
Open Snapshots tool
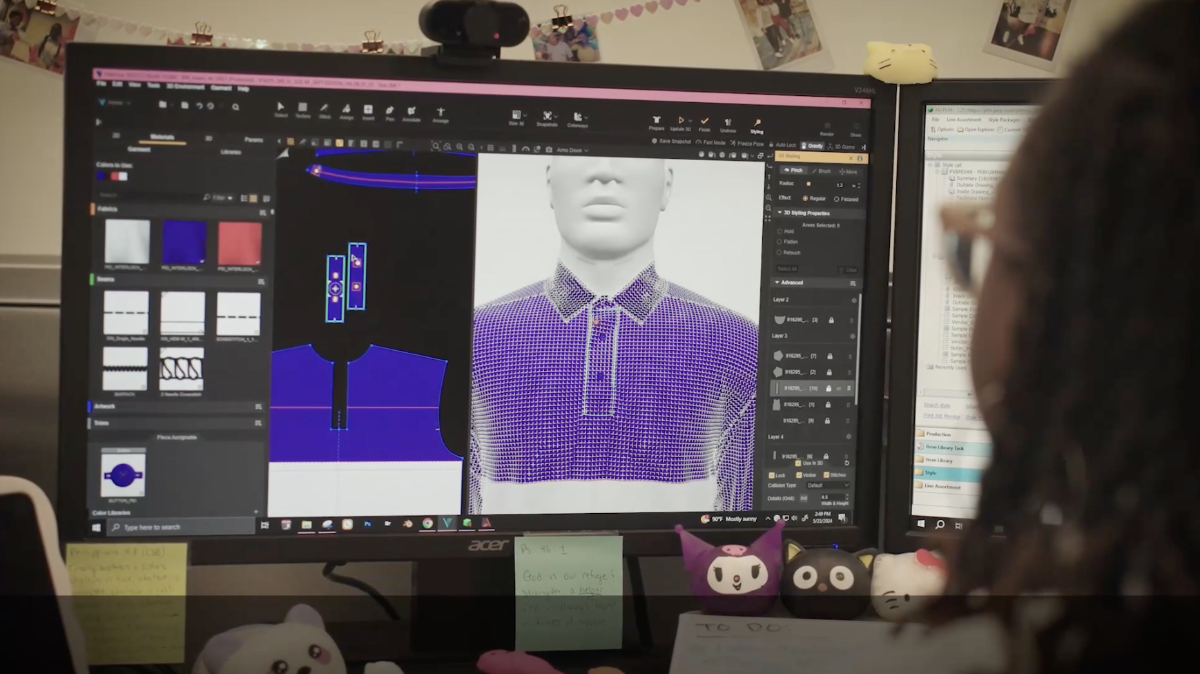click(x=547, y=119)
